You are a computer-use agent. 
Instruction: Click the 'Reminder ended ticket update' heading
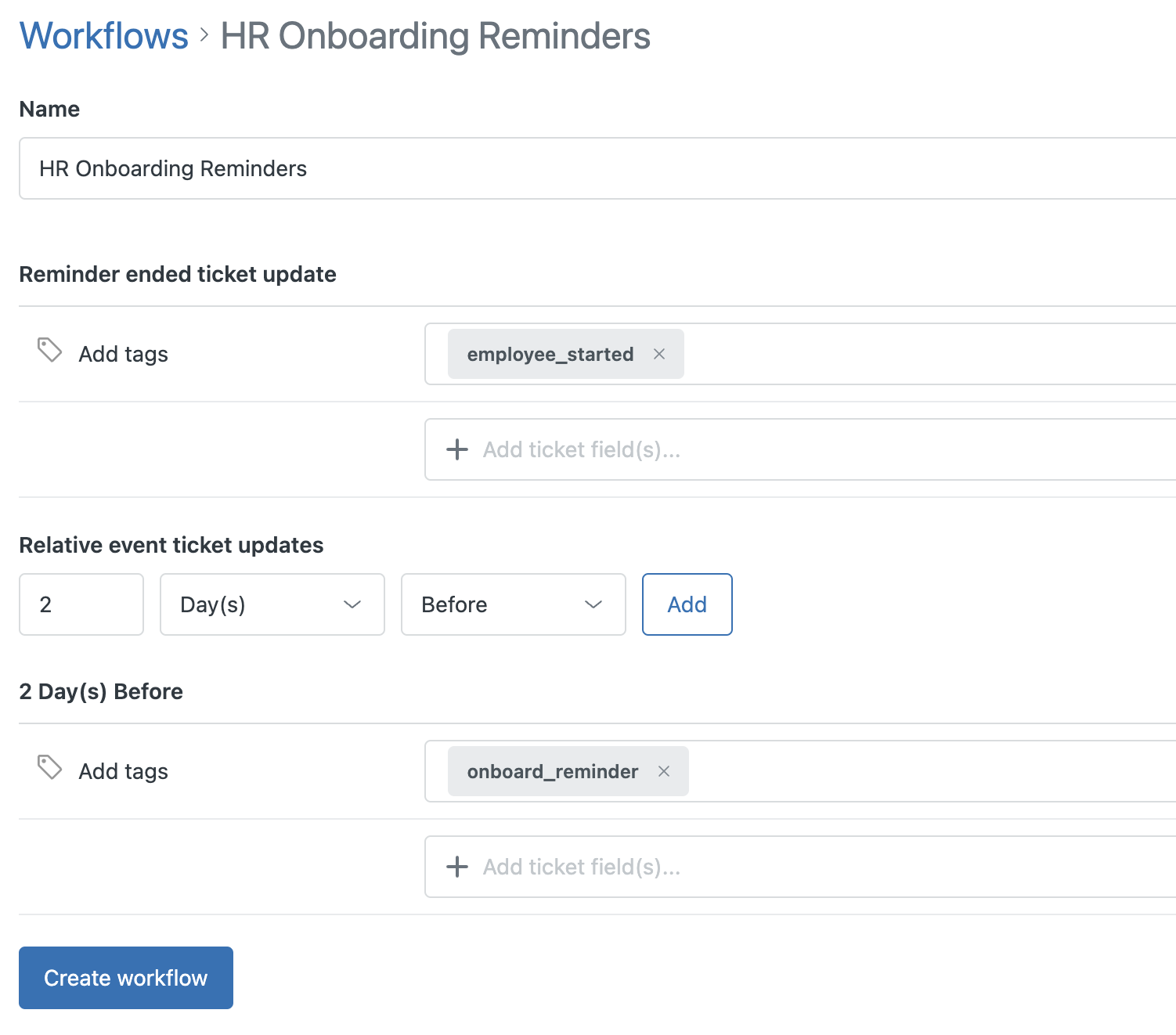[178, 274]
